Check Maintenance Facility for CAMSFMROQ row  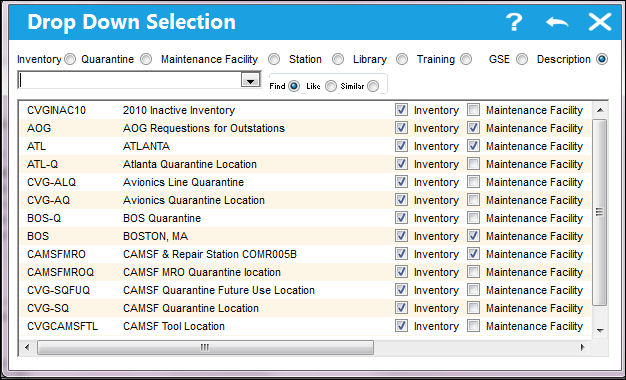(x=473, y=272)
